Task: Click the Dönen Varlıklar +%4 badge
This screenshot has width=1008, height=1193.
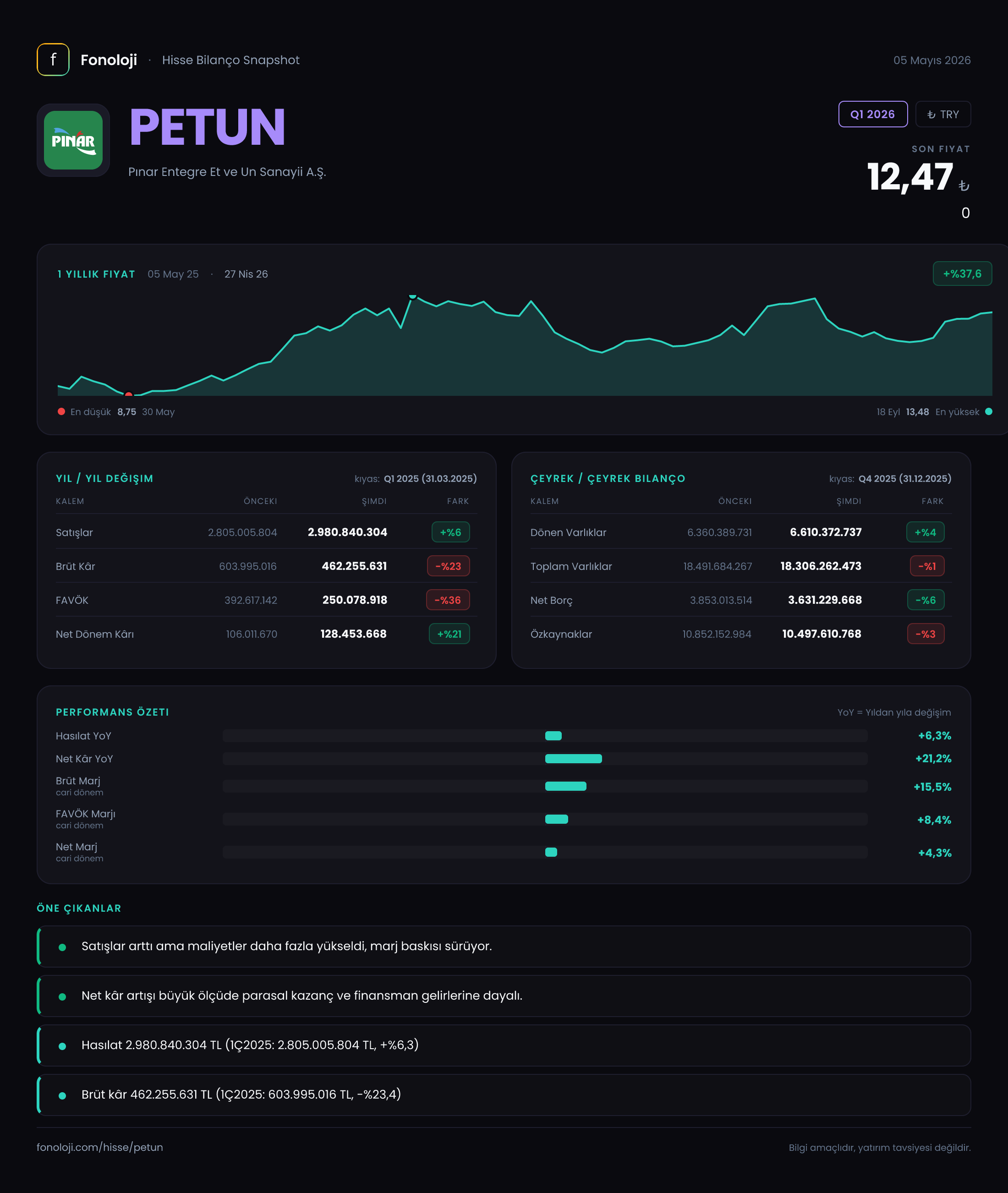Action: pos(925,532)
